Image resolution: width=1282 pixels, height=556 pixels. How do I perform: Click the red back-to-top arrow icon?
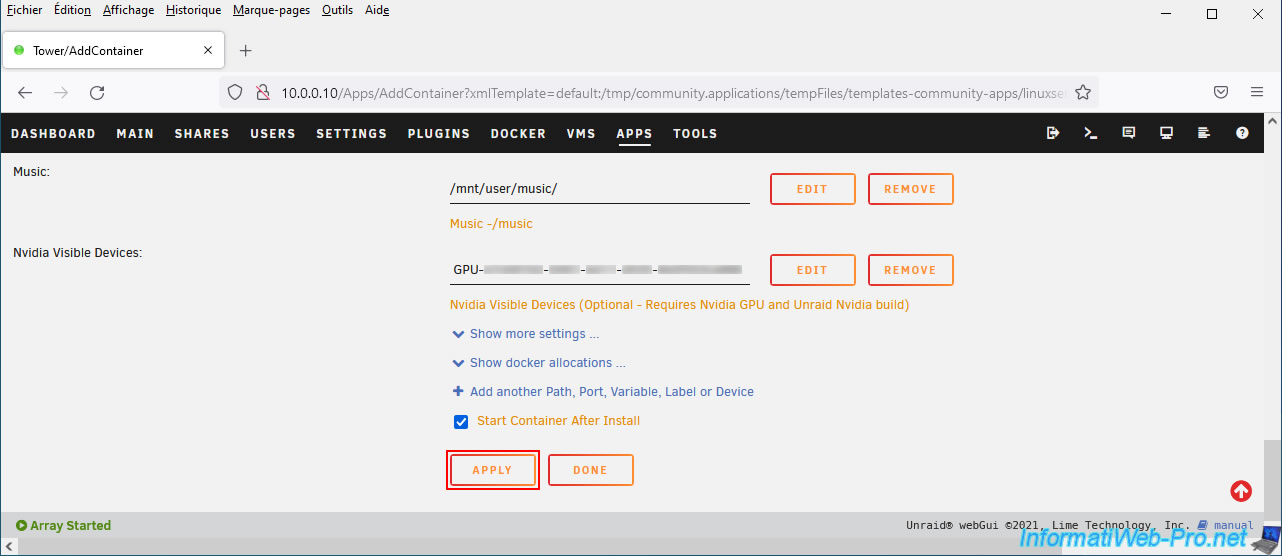pyautogui.click(x=1241, y=491)
